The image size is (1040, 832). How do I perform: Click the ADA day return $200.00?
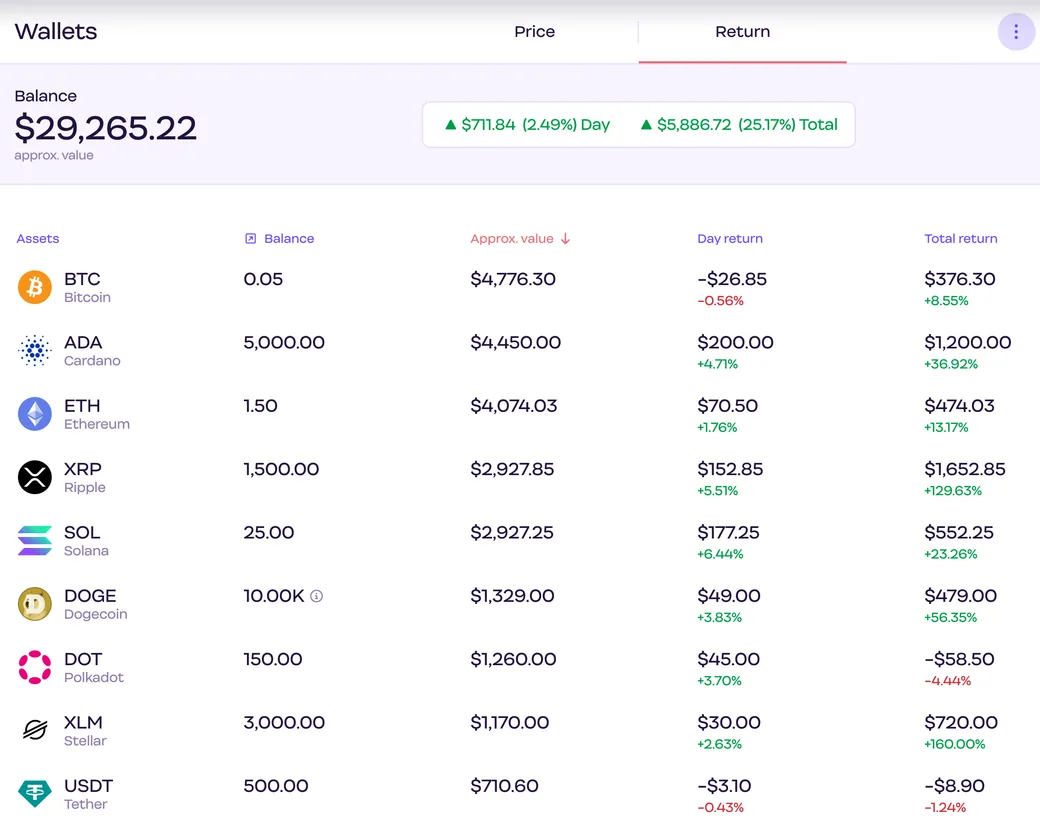[x=736, y=342]
